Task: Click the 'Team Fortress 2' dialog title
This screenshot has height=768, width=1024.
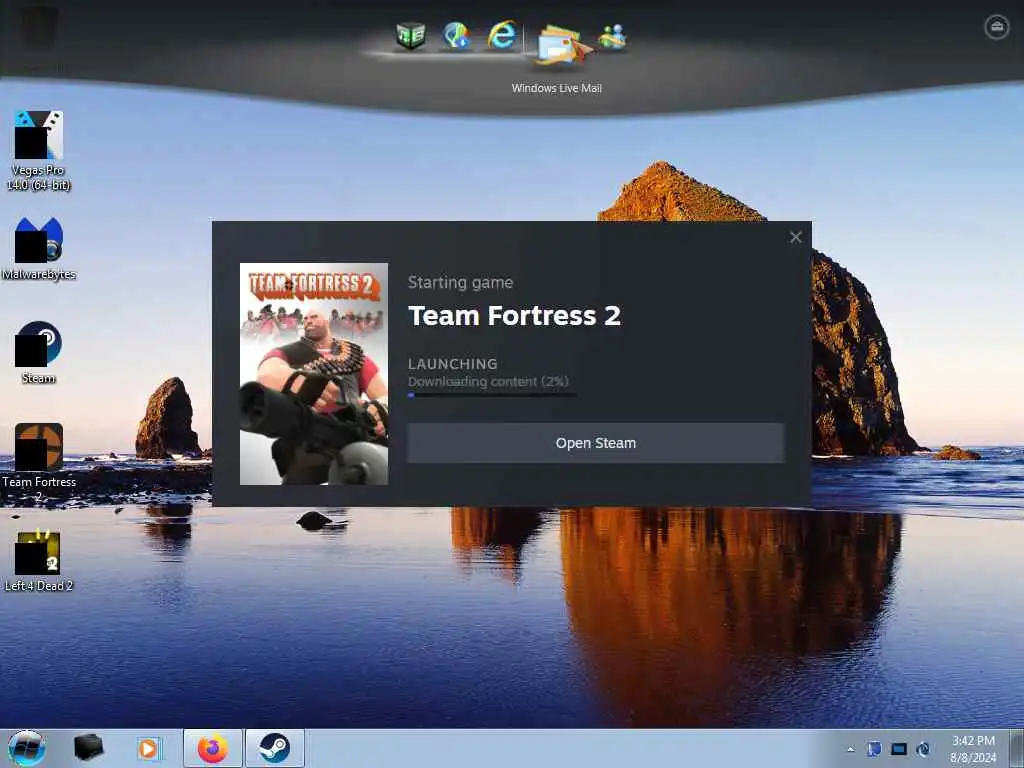Action: pos(514,315)
